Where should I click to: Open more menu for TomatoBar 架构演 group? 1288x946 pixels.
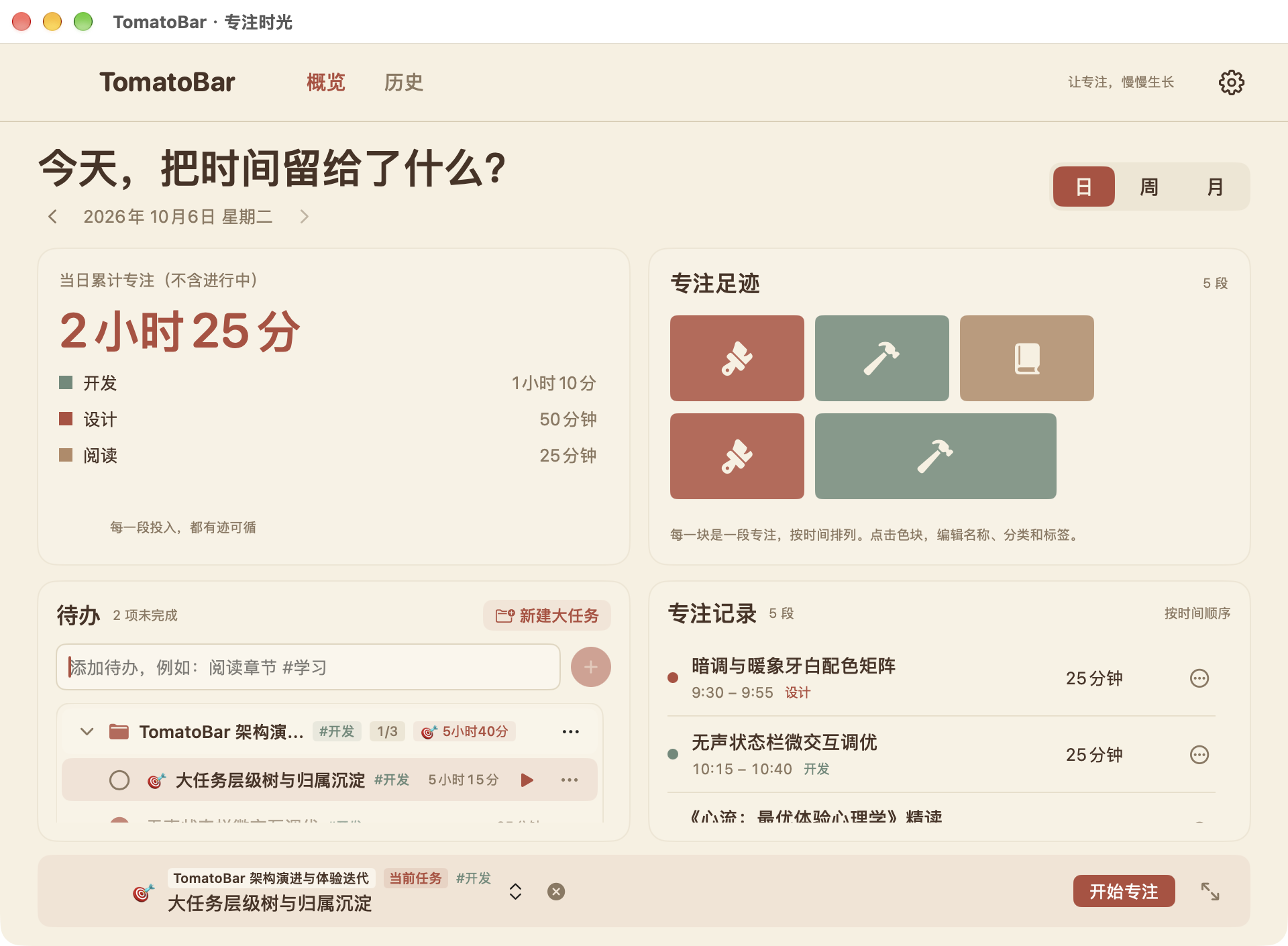[x=570, y=731]
